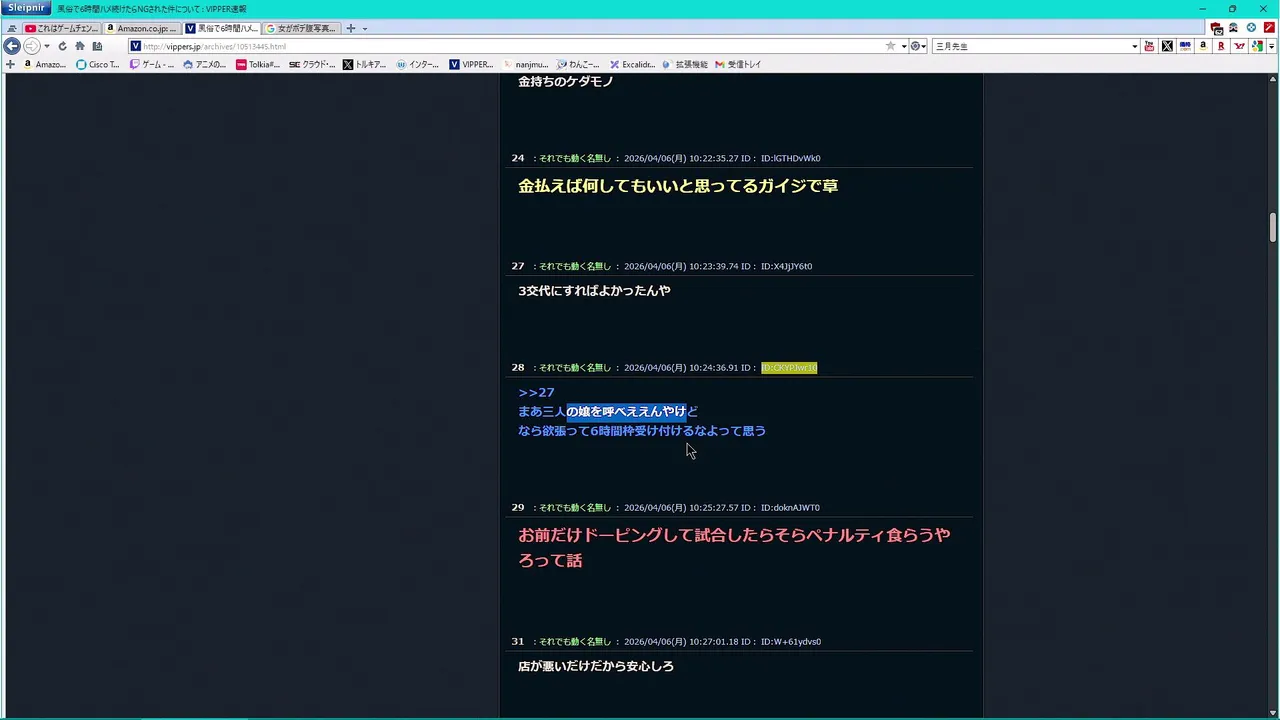Image resolution: width=1280 pixels, height=720 pixels.
Task: Switch to the YouTube tab これはゲームチェン
Action: 62,28
